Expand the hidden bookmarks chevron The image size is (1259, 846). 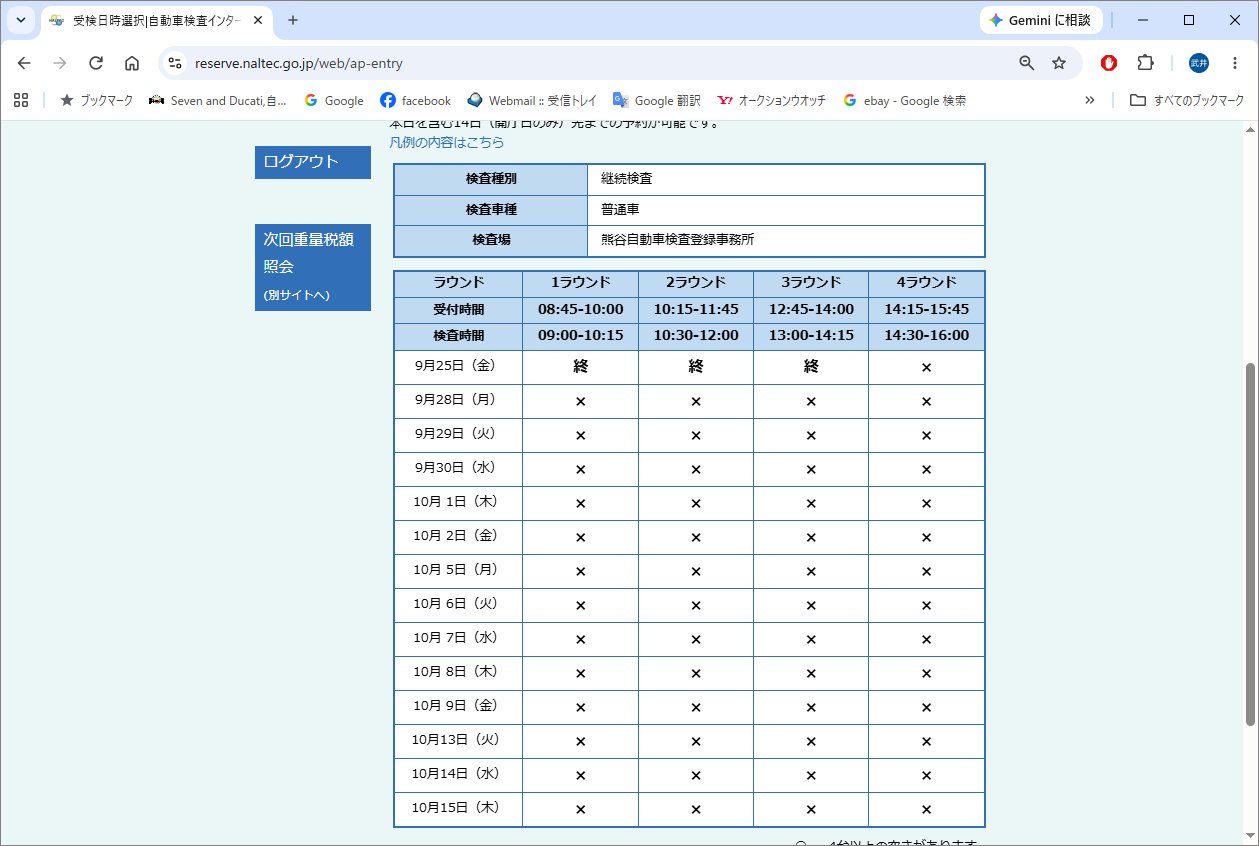(1090, 100)
